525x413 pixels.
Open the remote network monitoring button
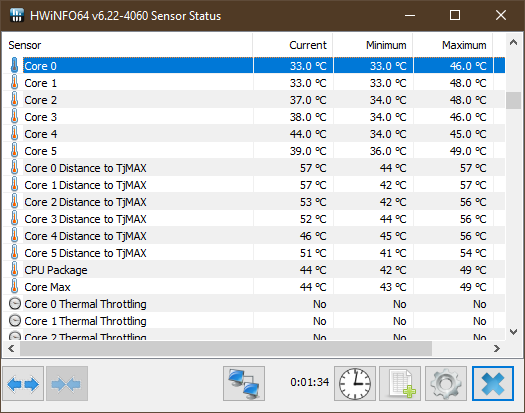(x=244, y=384)
